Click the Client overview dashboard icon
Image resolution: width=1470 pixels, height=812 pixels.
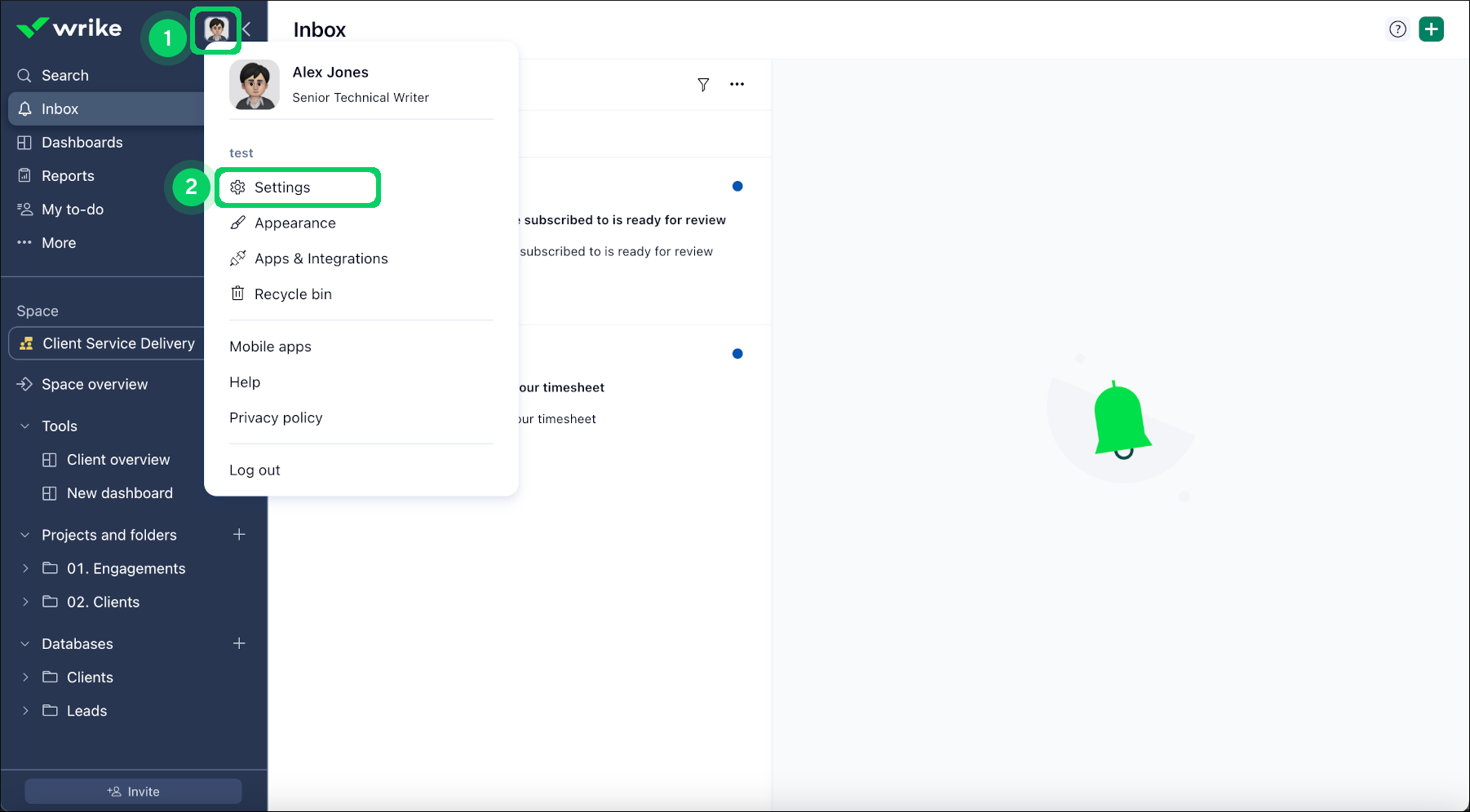[x=50, y=459]
